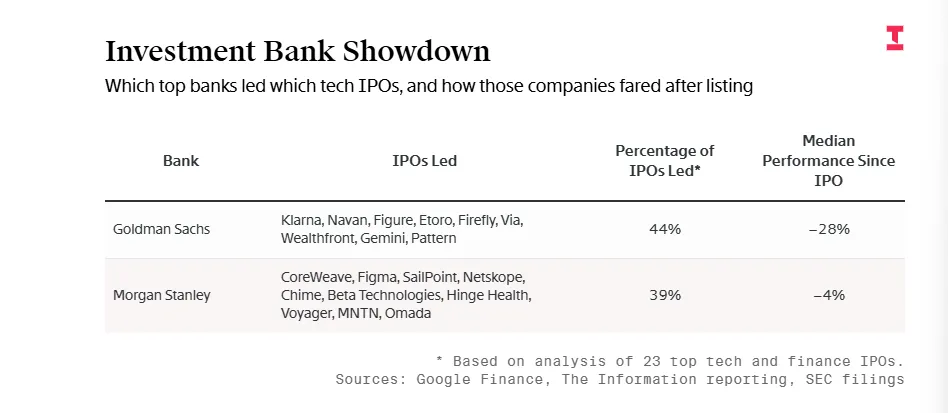Click the "Investment Bank Showdown" title

pos(298,51)
